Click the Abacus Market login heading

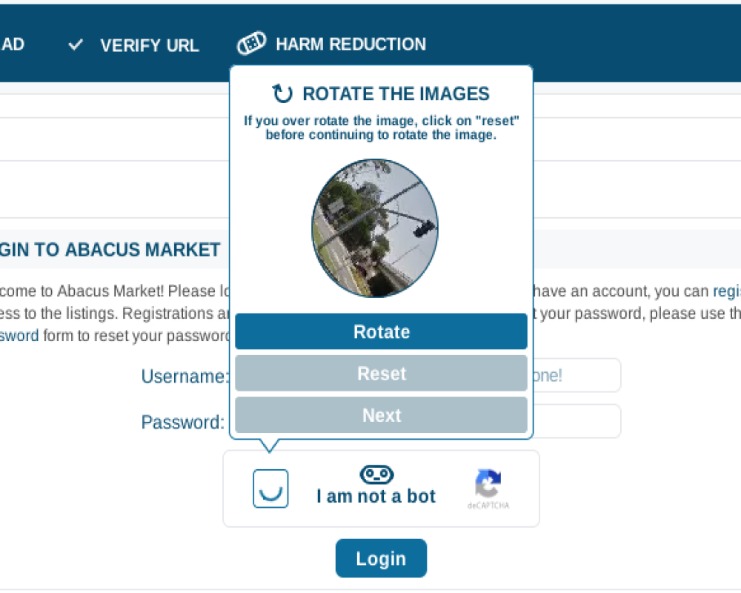[x=110, y=249]
